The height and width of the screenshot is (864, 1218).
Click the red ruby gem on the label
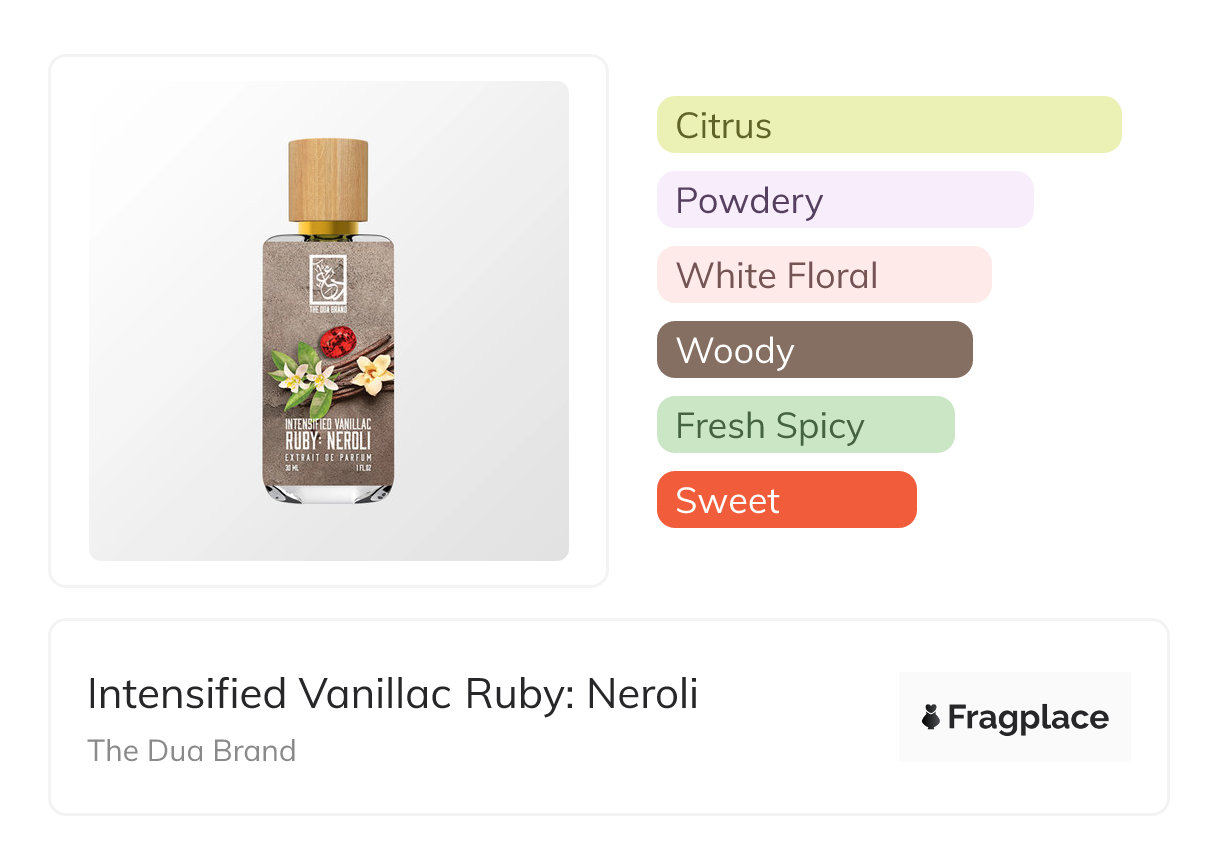coord(338,343)
